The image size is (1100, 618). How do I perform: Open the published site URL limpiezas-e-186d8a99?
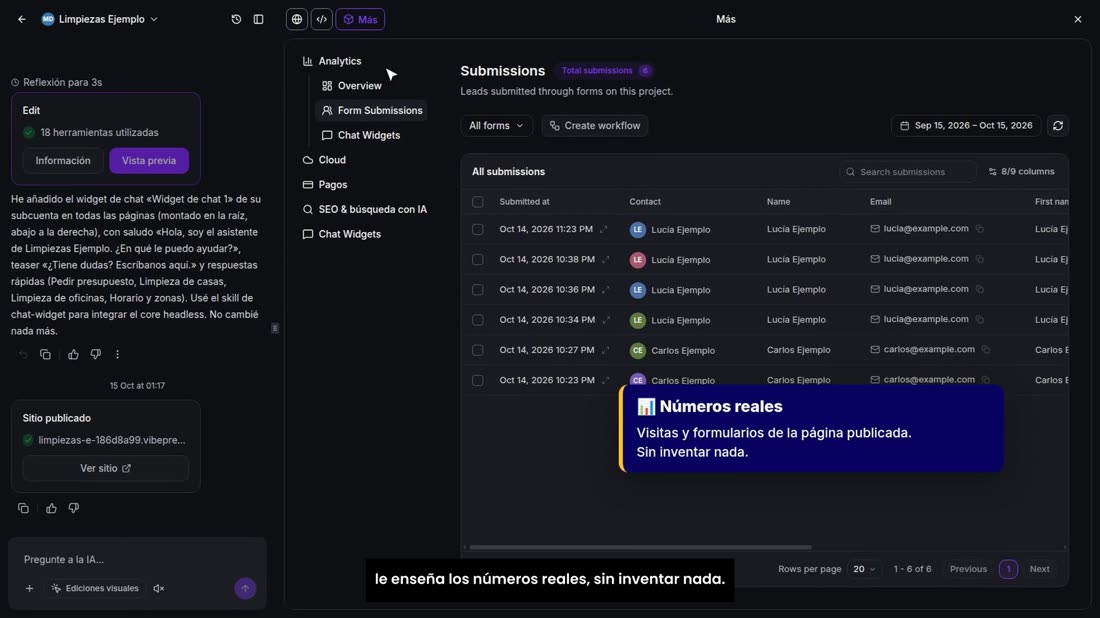click(112, 441)
